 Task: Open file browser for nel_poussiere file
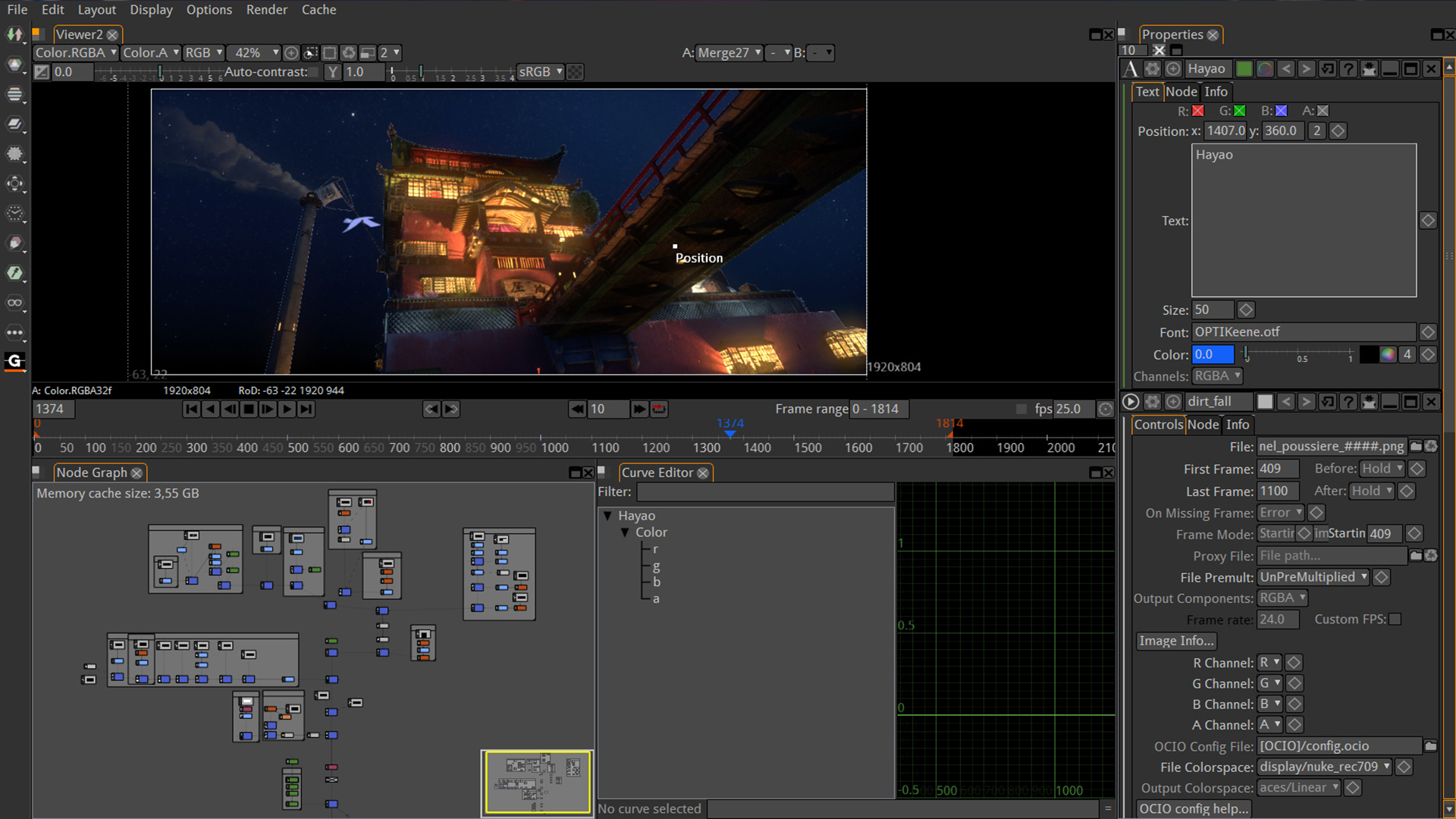coord(1415,447)
